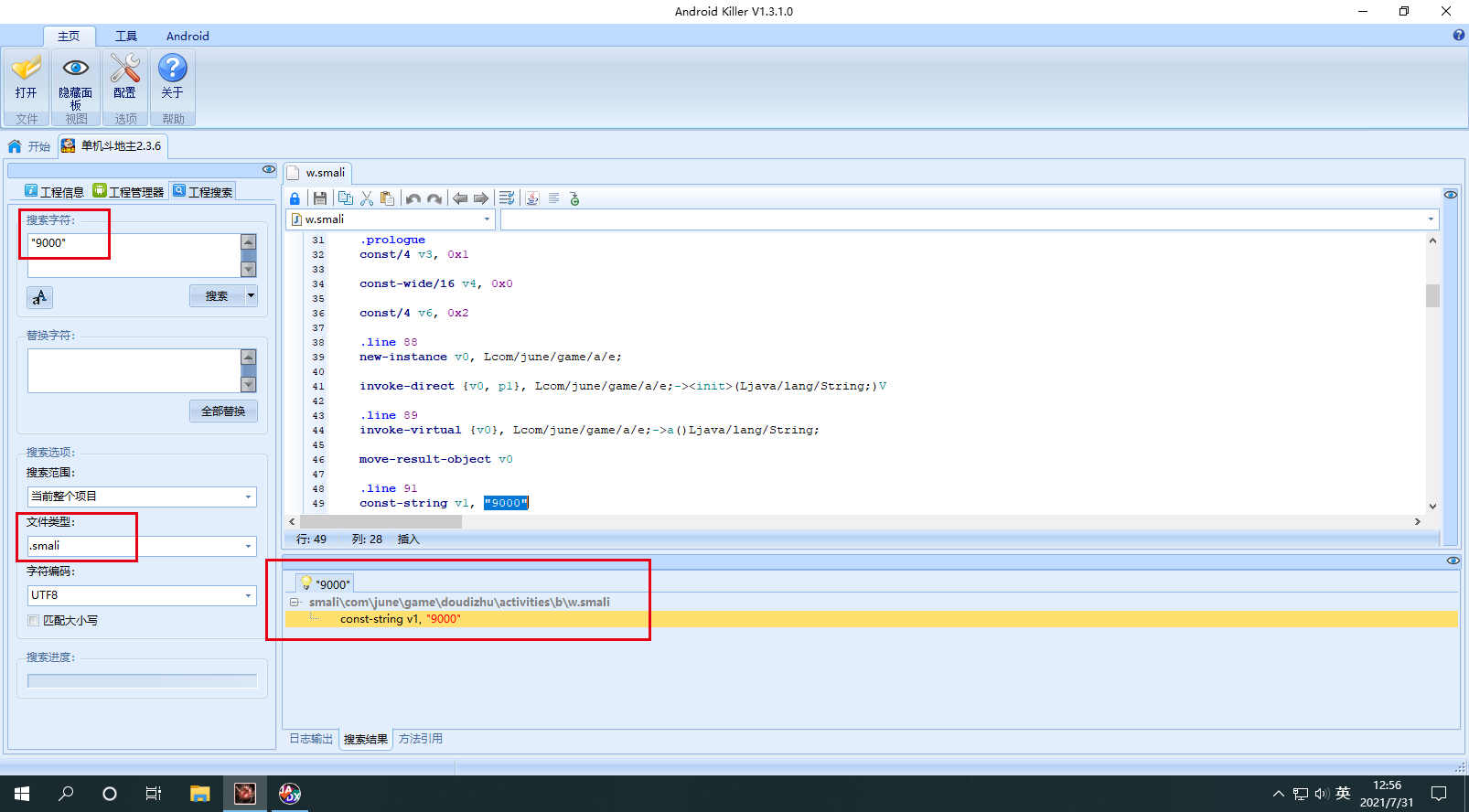The image size is (1469, 812).
Task: Toggle 匹配大小写 checkbox
Action: pos(34,620)
